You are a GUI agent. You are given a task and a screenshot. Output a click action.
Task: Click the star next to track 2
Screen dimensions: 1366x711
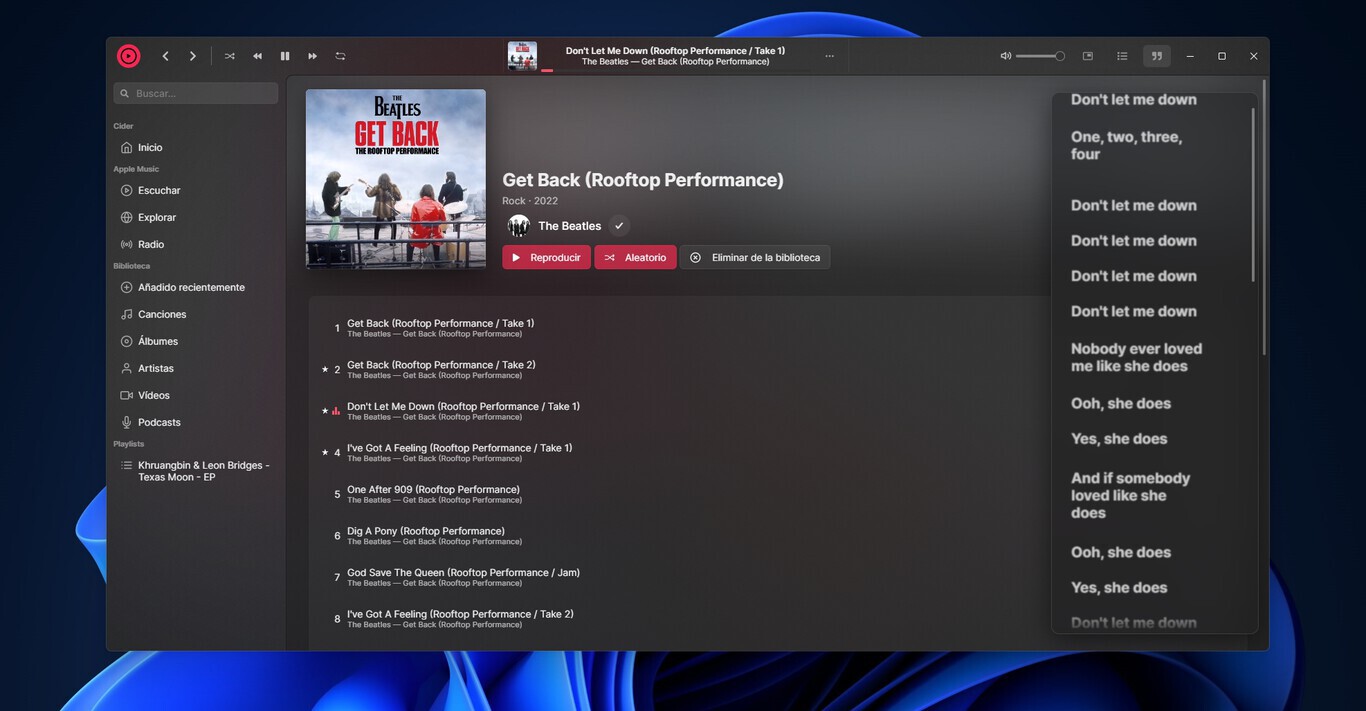[x=325, y=369]
